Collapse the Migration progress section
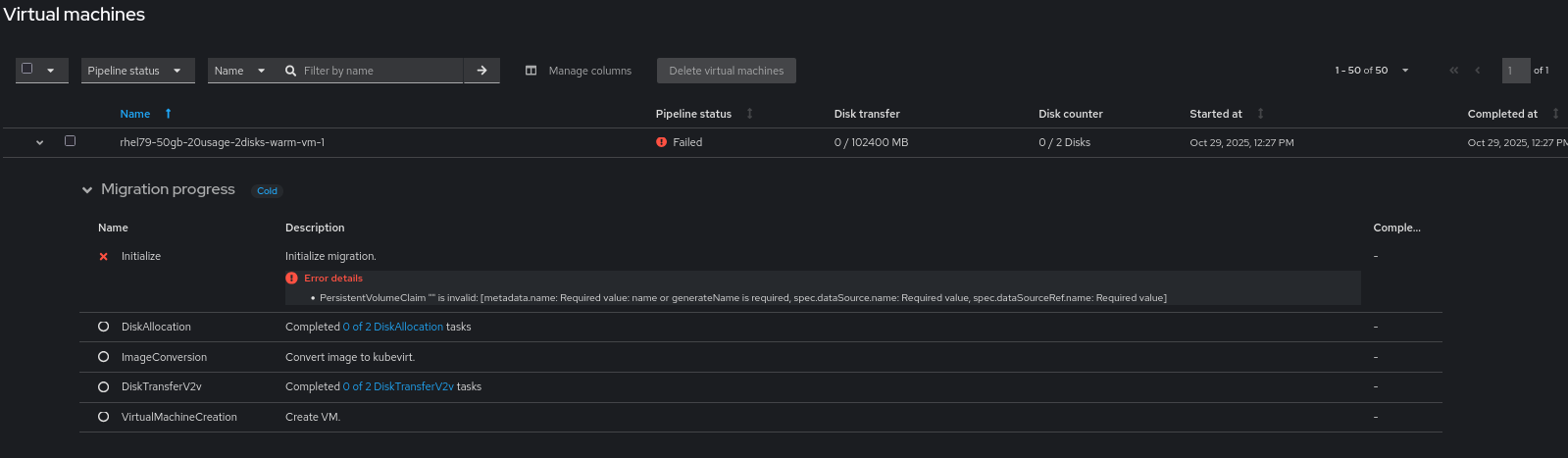 tap(87, 190)
